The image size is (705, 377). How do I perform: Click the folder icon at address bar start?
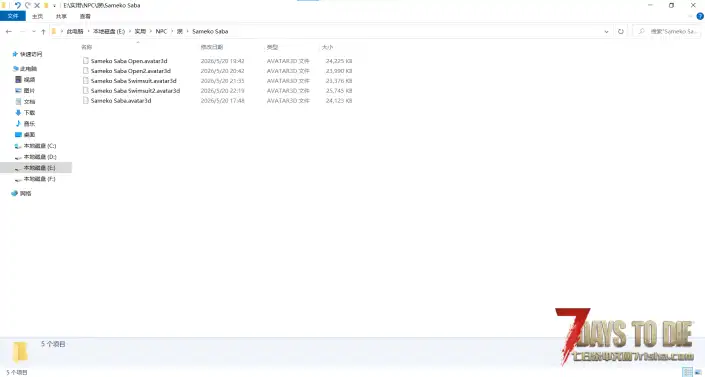54,31
